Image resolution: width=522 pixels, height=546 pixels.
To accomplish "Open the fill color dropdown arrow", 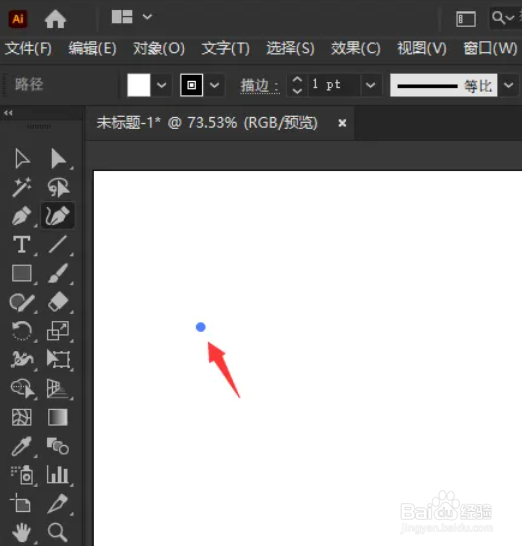I will coord(161,85).
